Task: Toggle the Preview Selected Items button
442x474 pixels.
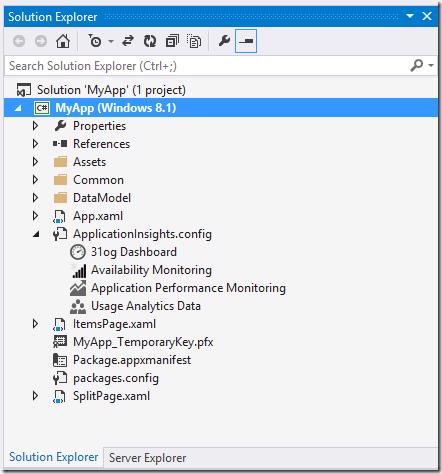Action: click(246, 41)
